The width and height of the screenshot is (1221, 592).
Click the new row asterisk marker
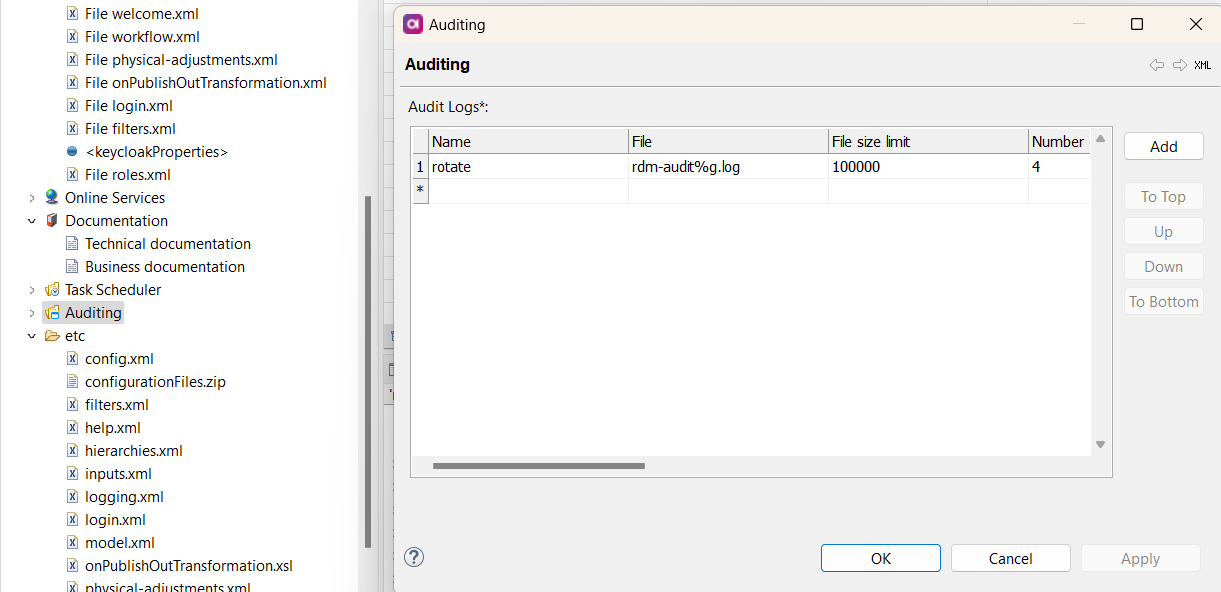(x=420, y=190)
